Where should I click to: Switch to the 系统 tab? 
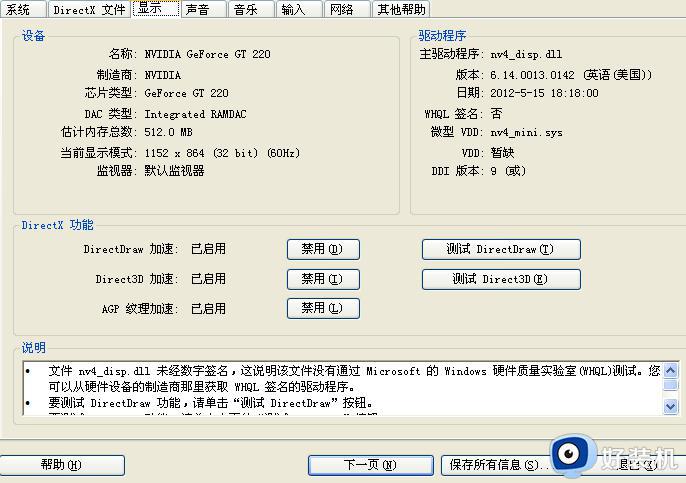23,9
